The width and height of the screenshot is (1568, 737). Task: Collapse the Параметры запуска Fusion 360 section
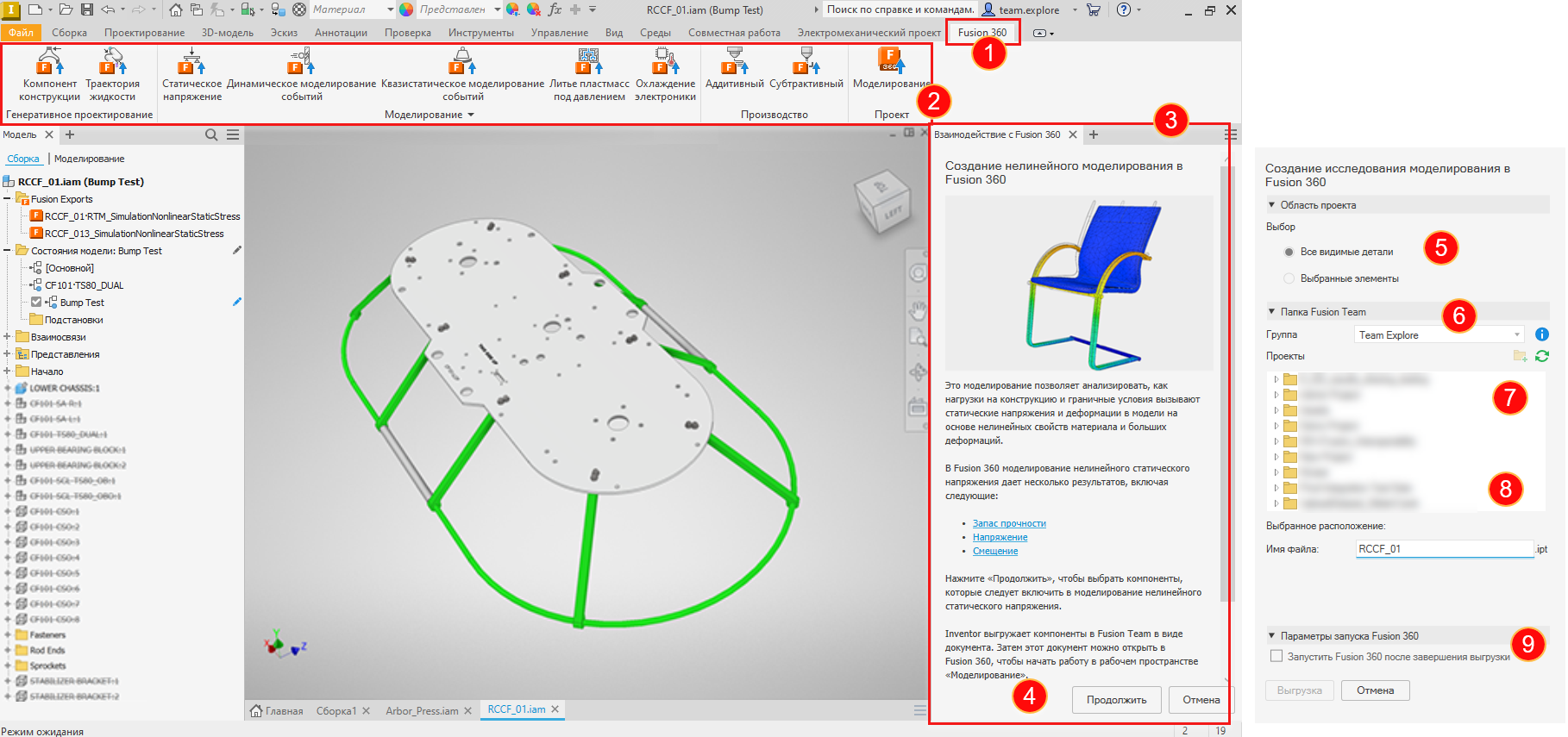click(1271, 635)
